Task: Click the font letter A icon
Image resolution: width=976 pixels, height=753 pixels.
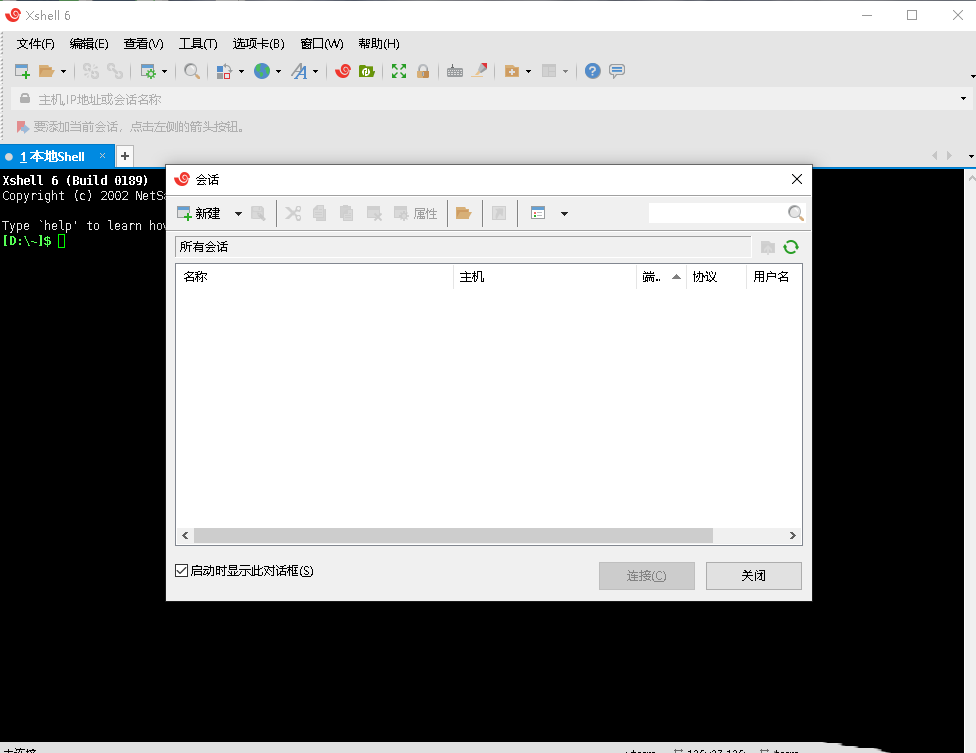Action: coord(299,72)
